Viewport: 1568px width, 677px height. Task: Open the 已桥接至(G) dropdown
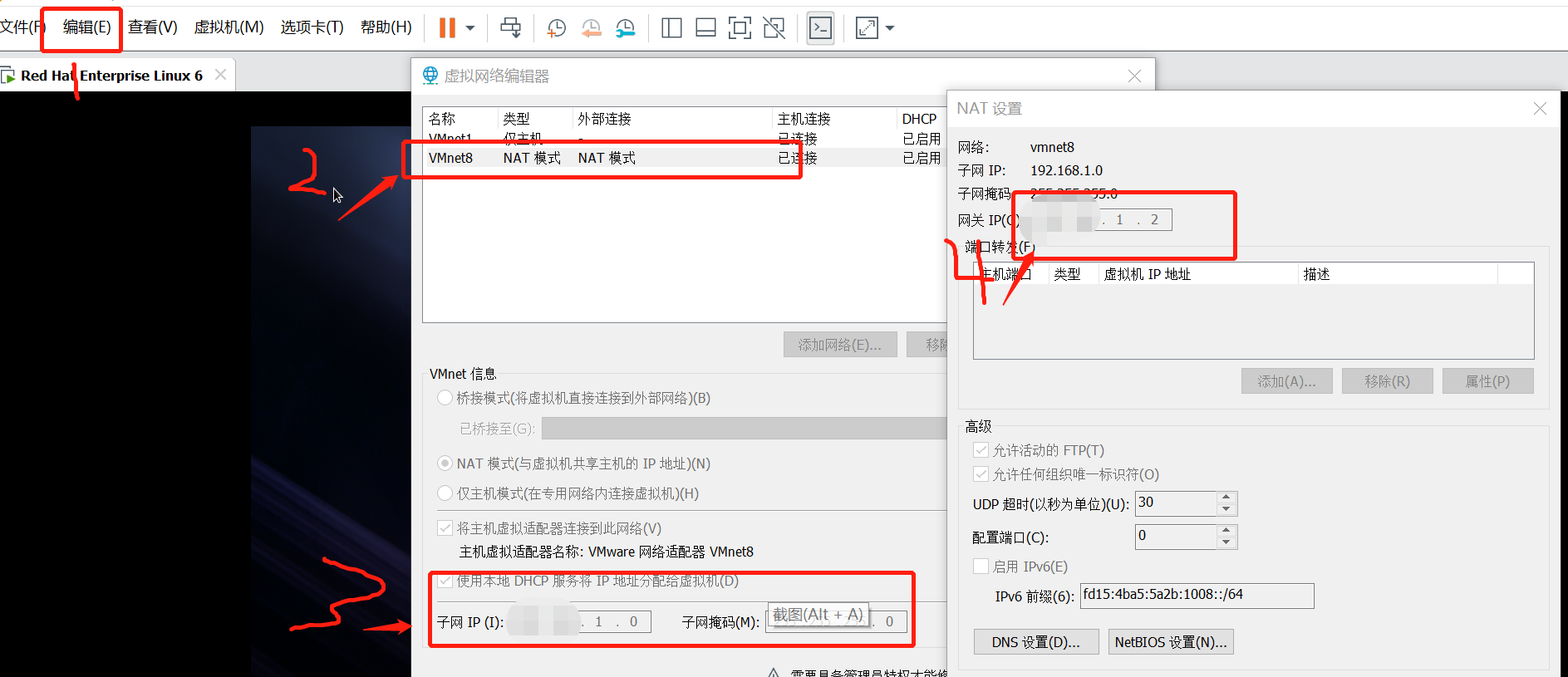point(745,429)
